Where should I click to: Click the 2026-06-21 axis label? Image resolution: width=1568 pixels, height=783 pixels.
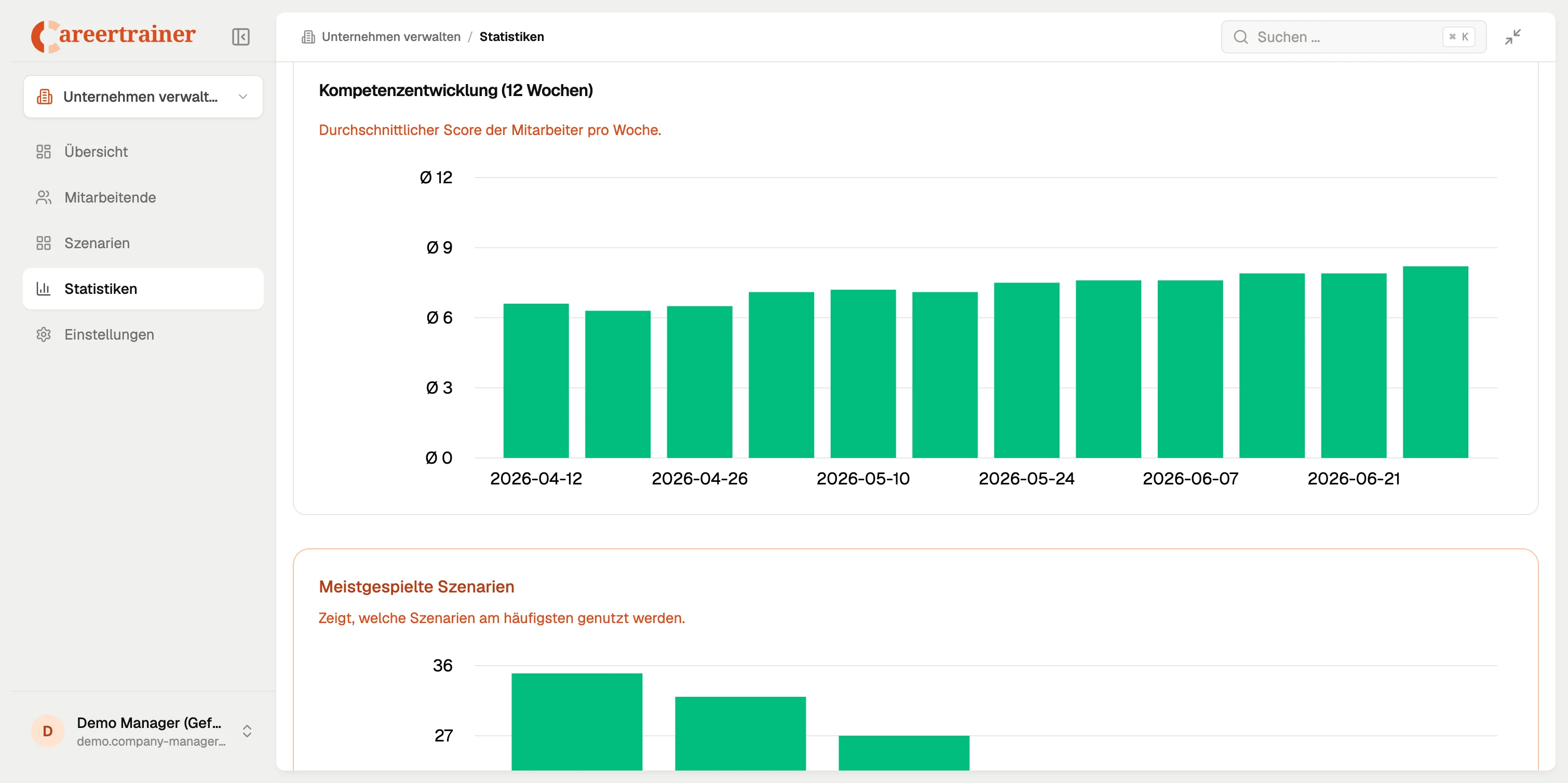[1353, 479]
